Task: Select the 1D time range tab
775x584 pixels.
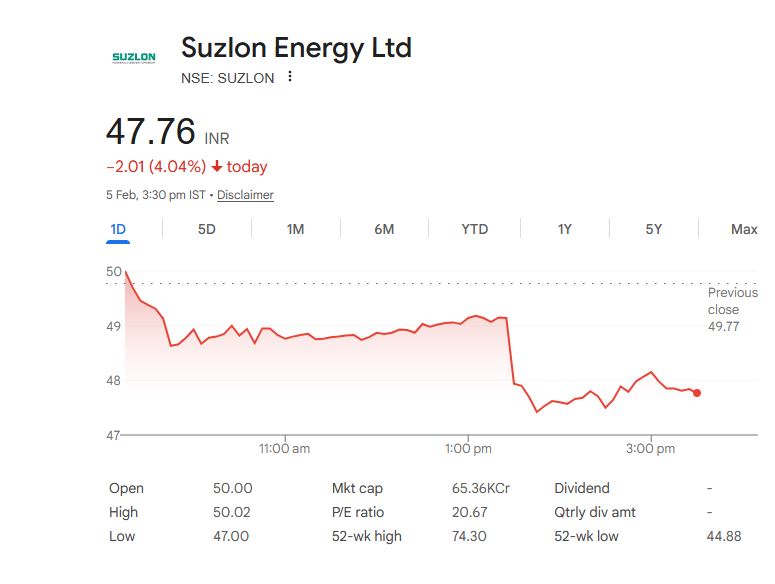Action: pos(118,229)
